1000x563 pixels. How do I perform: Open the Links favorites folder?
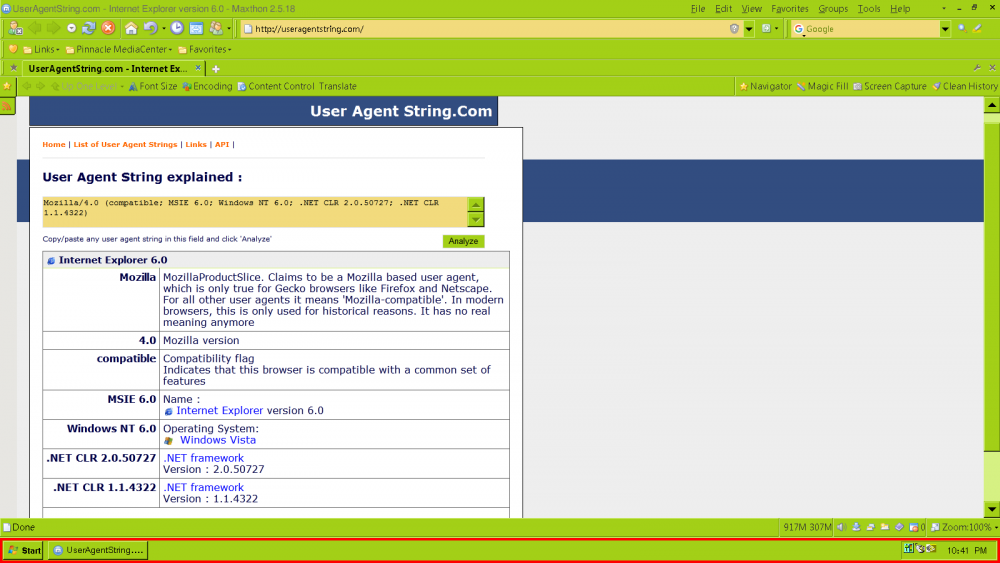pos(41,49)
